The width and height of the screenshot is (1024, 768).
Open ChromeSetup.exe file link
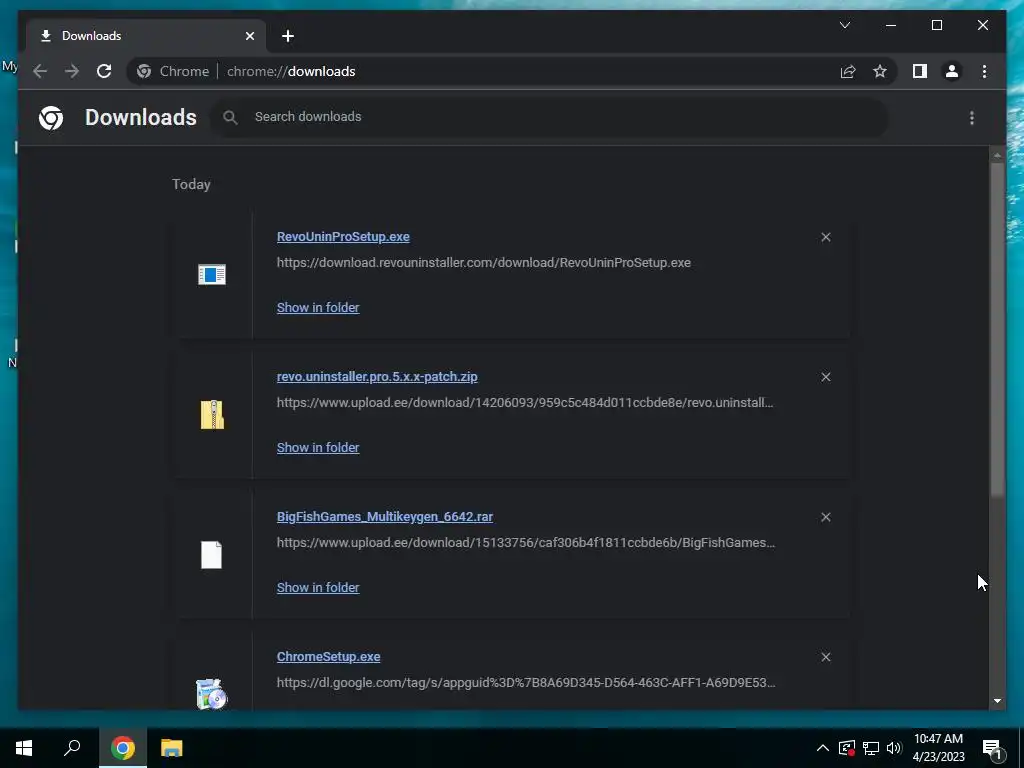pos(328,656)
